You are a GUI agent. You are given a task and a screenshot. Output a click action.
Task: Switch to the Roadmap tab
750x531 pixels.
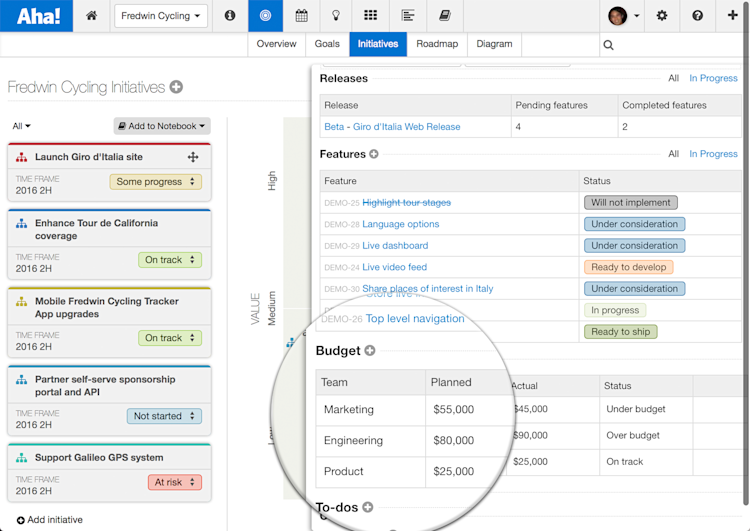[437, 44]
